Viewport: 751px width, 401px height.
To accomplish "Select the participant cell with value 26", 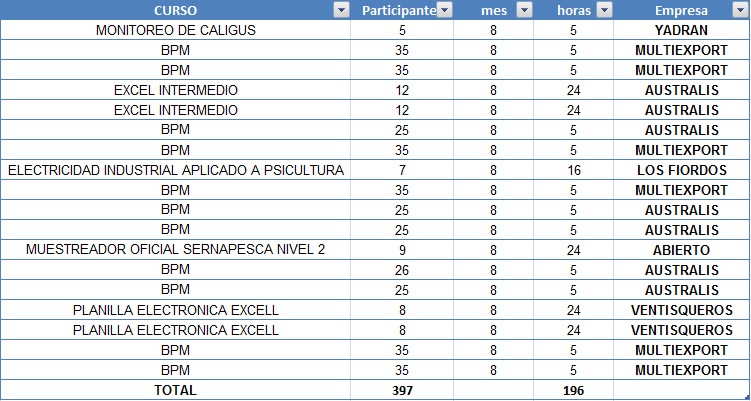I will pos(402,270).
